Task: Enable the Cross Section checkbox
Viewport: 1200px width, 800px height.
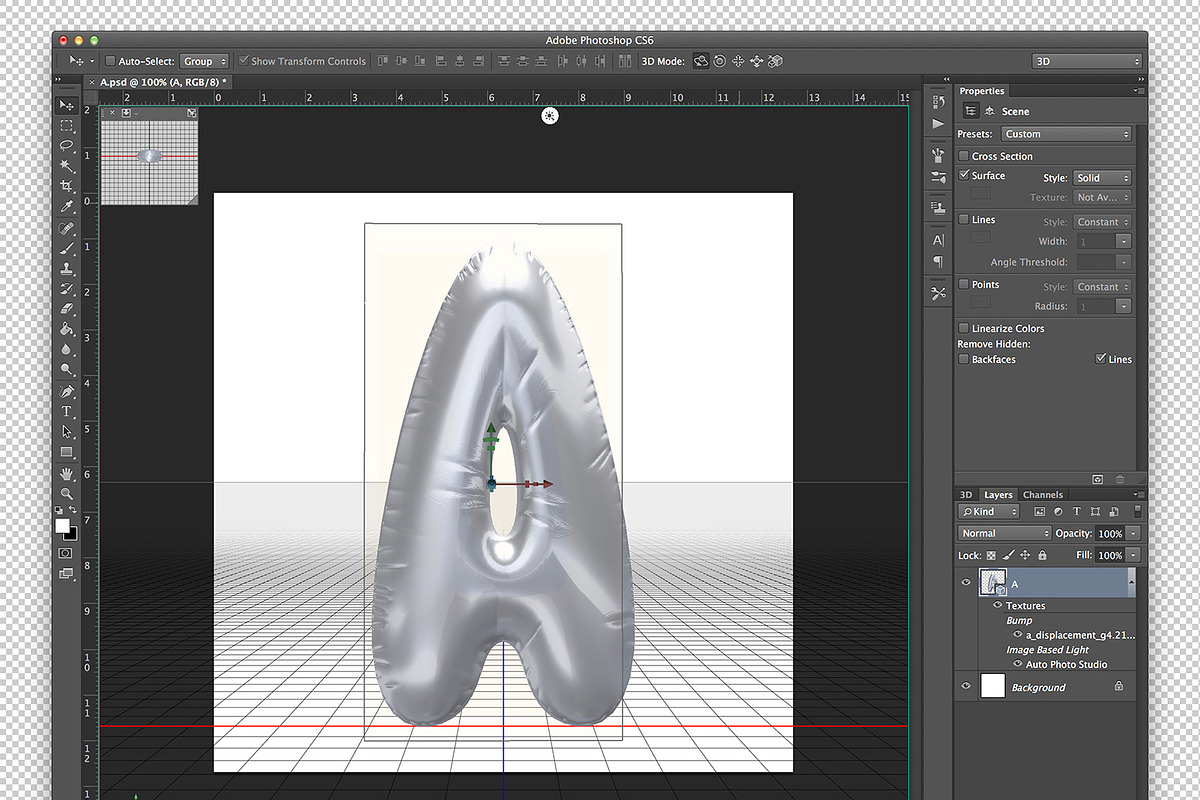Action: coord(964,156)
